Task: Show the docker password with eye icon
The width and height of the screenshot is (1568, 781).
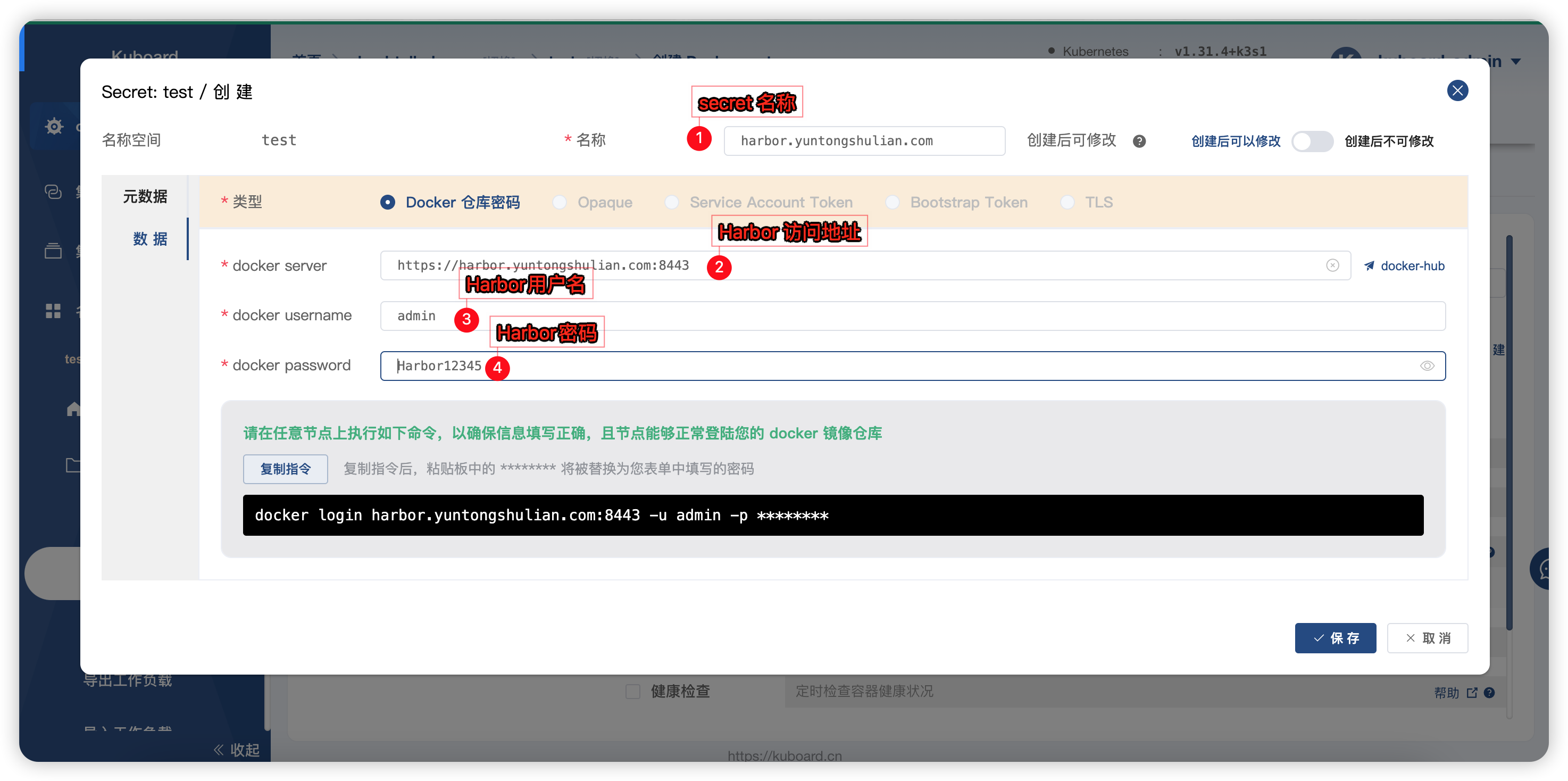Action: (x=1427, y=366)
